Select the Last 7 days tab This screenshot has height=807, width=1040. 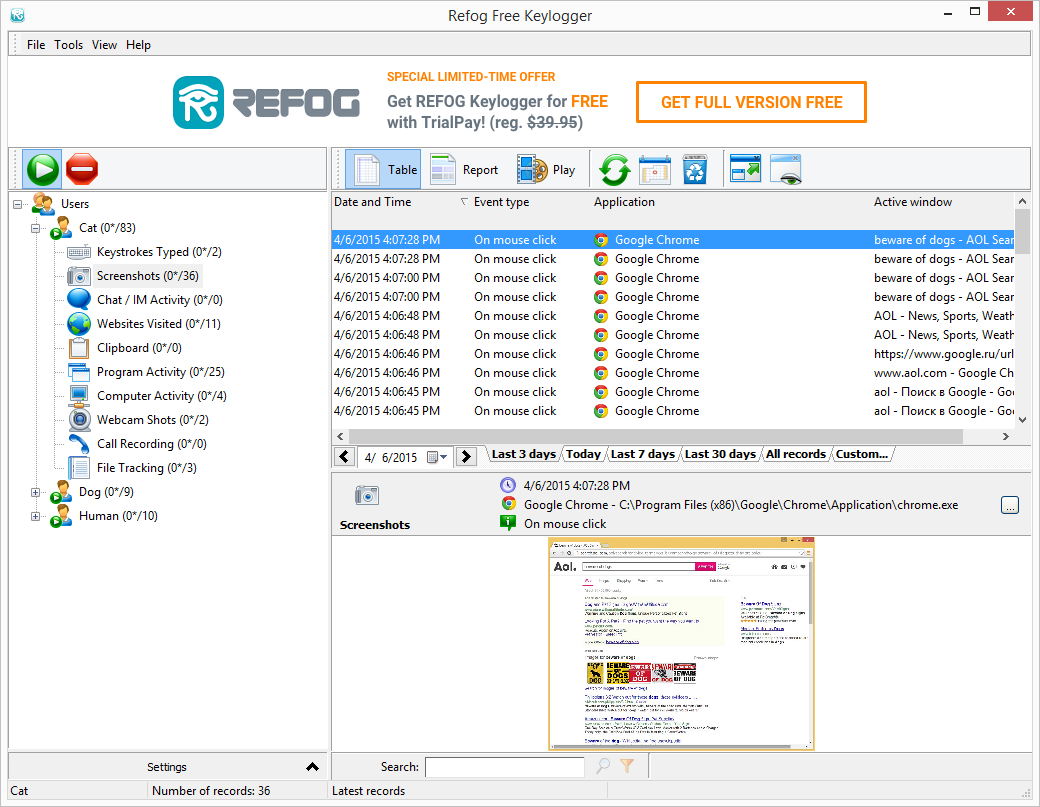[x=642, y=454]
